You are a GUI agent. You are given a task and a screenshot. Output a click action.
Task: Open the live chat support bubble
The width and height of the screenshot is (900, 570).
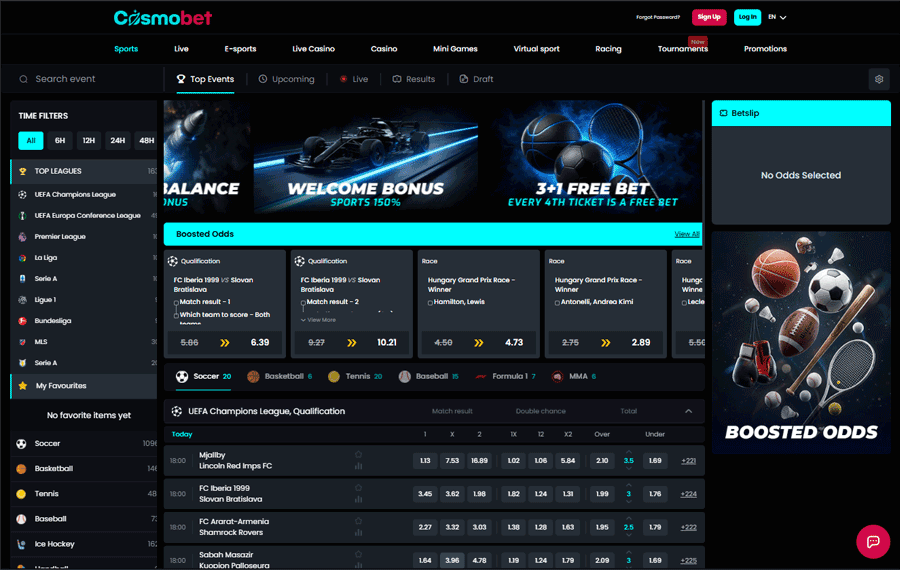[873, 541]
